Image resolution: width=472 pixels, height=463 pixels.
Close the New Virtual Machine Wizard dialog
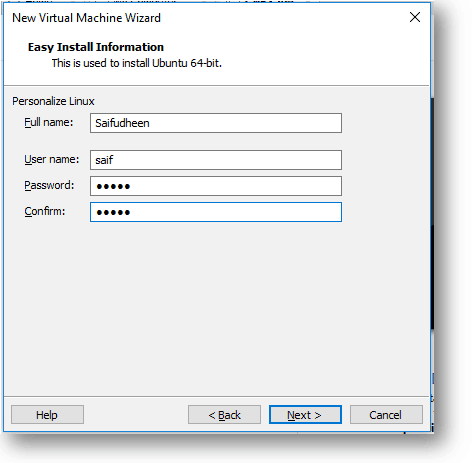pyautogui.click(x=415, y=17)
